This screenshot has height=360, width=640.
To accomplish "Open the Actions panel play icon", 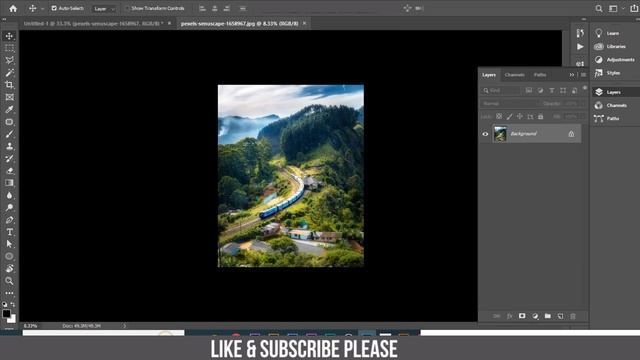I will pyautogui.click(x=580, y=47).
